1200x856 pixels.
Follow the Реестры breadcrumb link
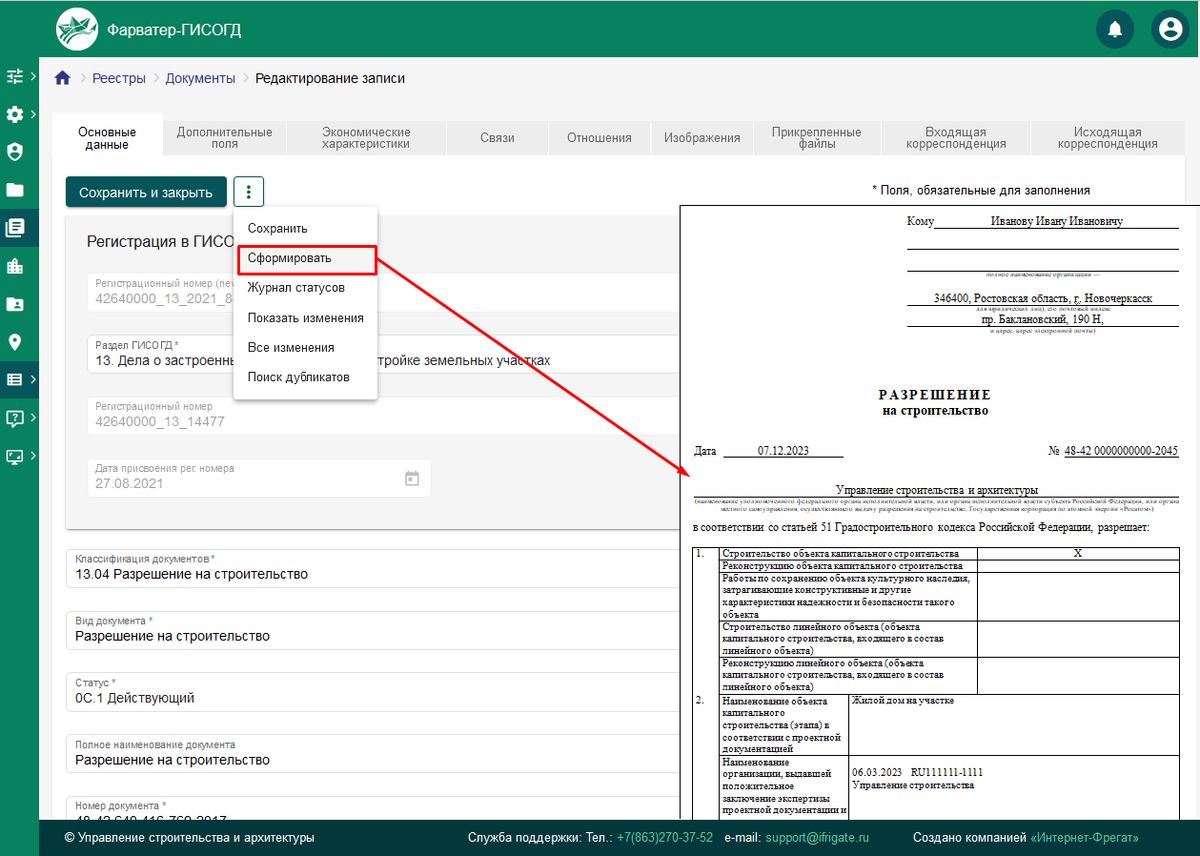[119, 78]
